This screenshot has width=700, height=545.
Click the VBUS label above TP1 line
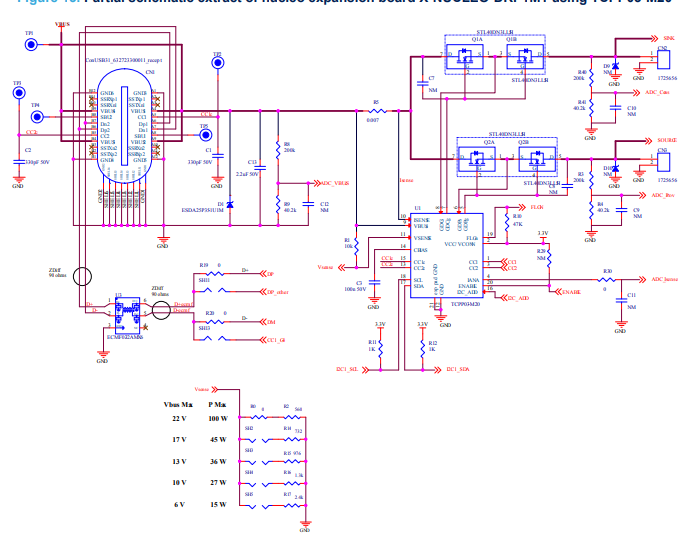click(62, 25)
